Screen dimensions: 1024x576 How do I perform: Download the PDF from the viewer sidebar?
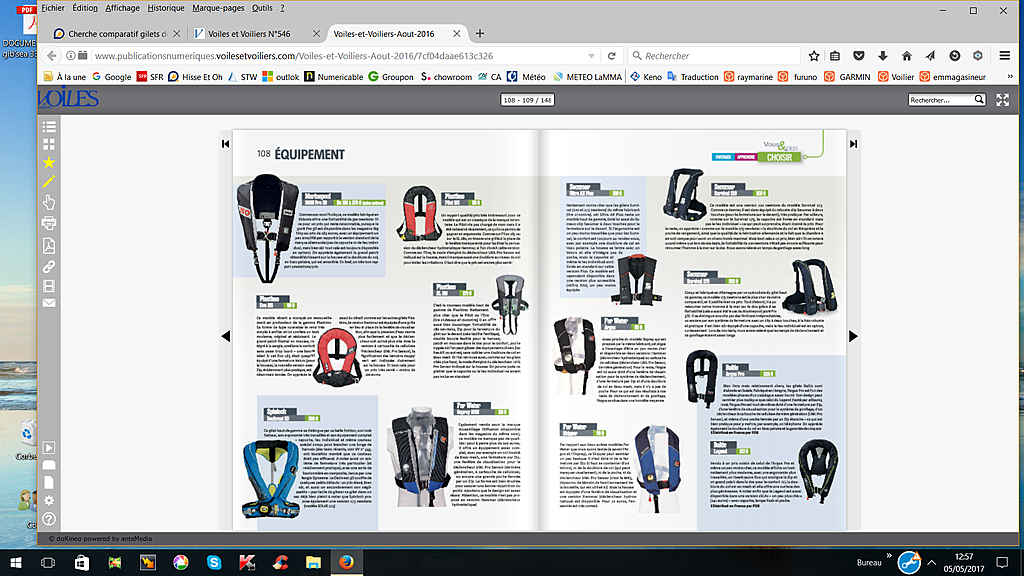(49, 246)
